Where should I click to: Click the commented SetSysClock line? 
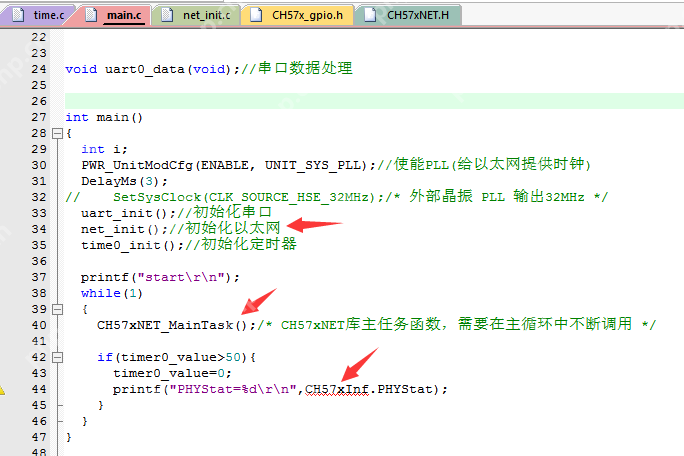[x=336, y=197]
